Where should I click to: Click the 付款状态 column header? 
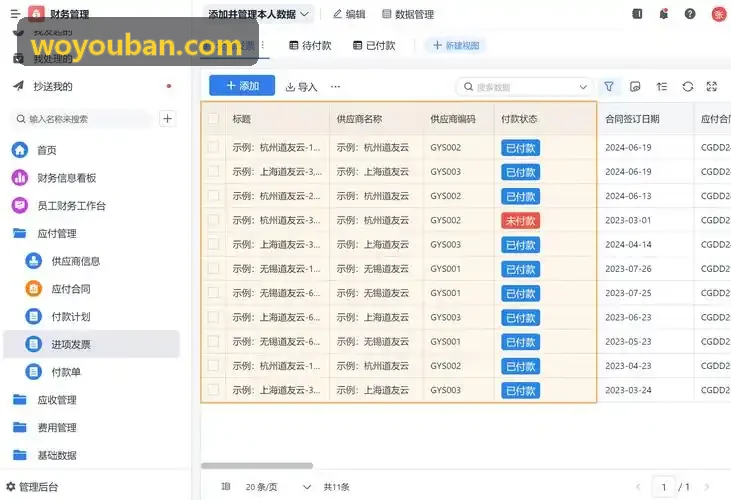(519, 119)
